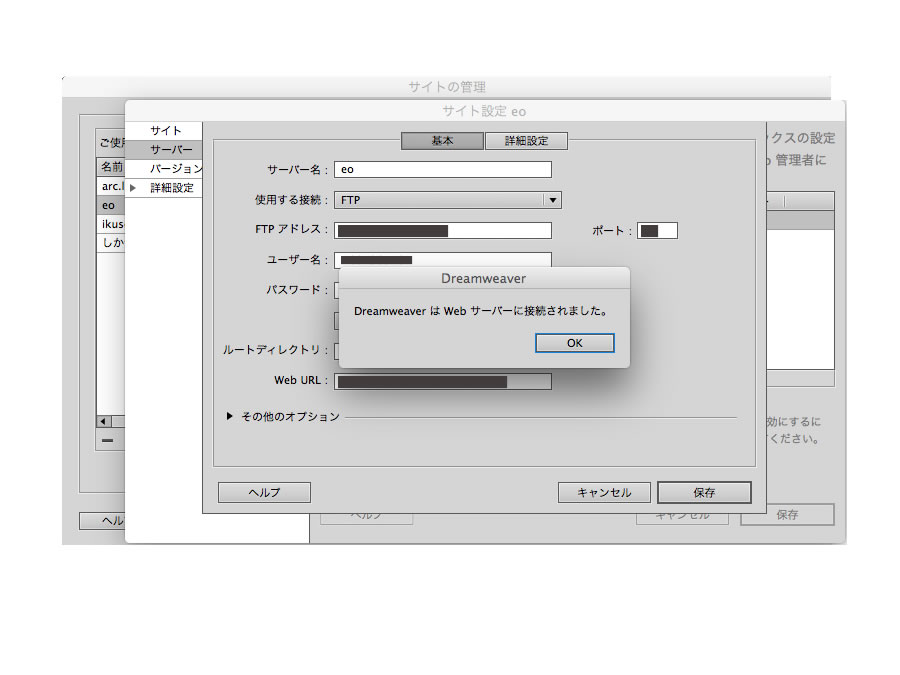Image resolution: width=900 pixels, height=675 pixels.
Task: Click the ユーザー名 field
Action: [443, 260]
